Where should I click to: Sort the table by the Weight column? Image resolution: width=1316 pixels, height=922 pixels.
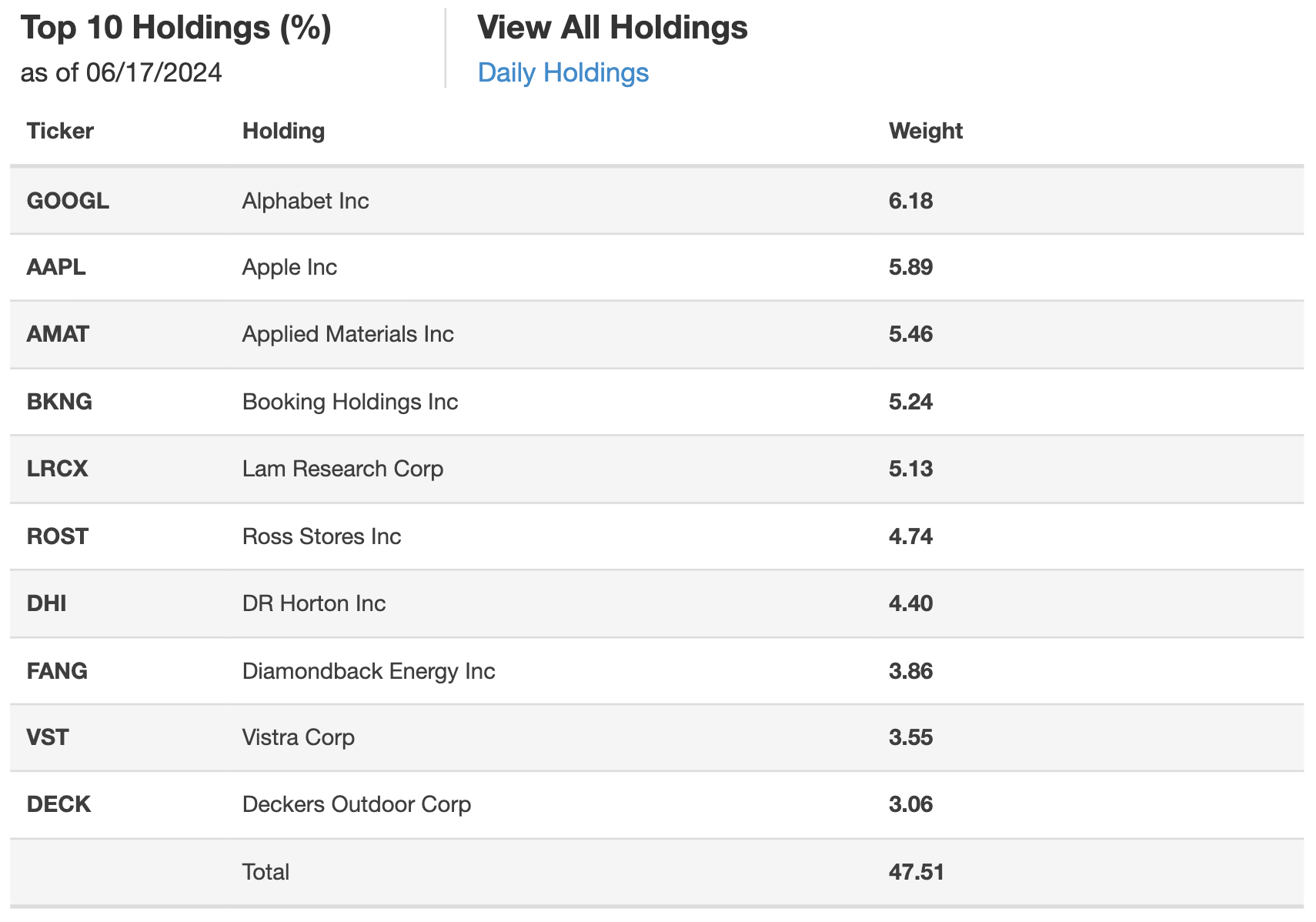tap(926, 131)
